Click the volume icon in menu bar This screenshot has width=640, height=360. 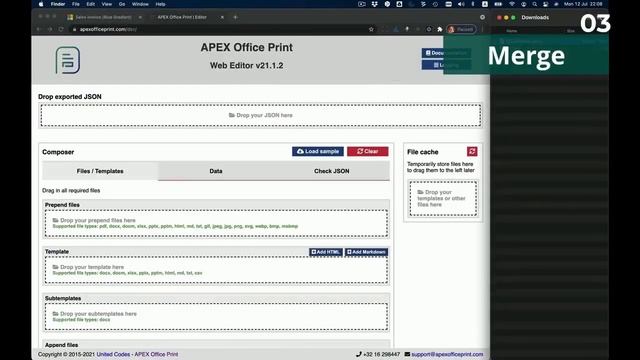coord(461,4)
